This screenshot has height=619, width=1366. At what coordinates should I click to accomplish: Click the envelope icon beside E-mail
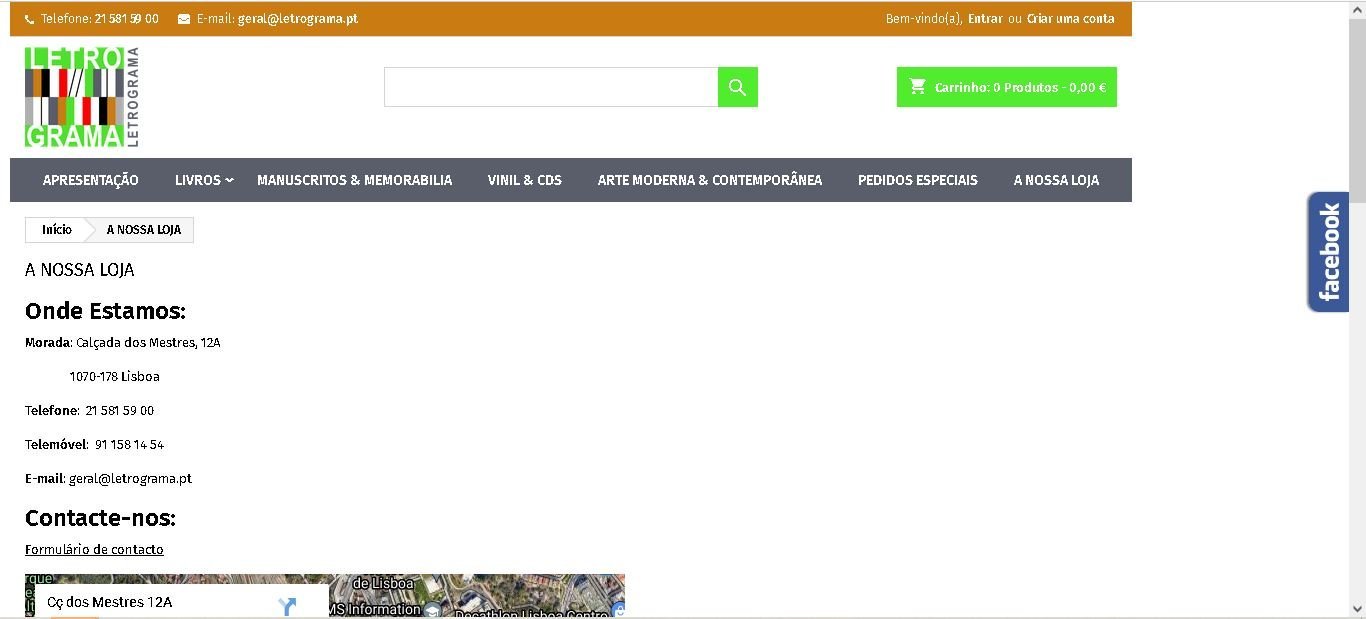[184, 19]
